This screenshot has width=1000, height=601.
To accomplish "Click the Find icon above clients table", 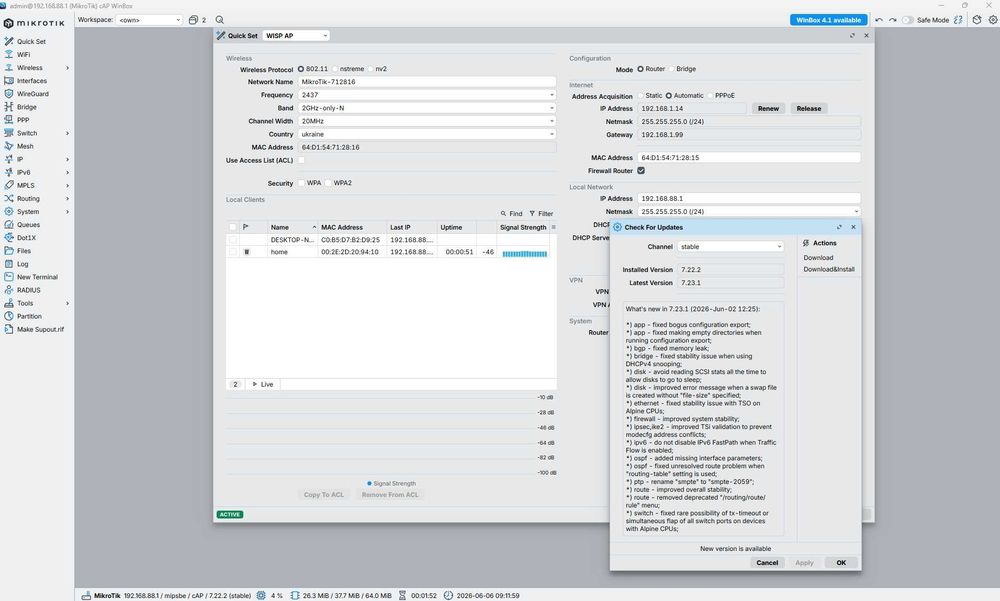I will 503,214.
